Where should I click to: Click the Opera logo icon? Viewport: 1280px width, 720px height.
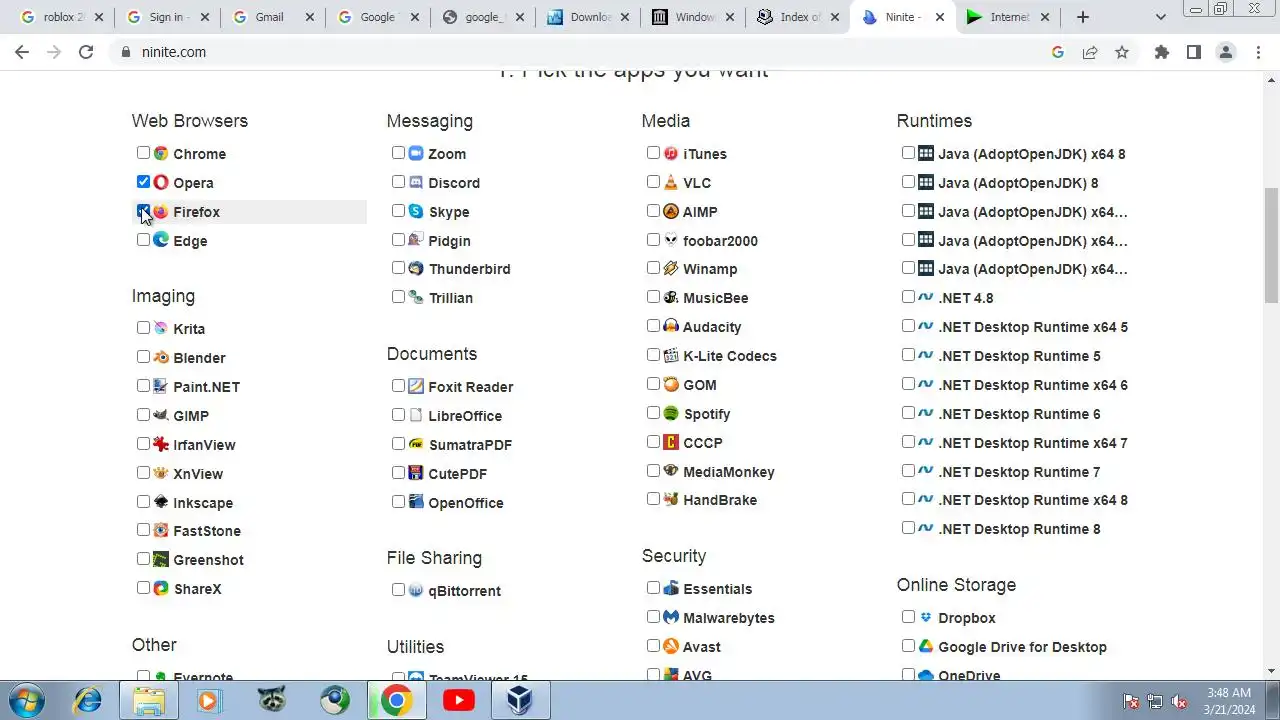[x=161, y=182]
